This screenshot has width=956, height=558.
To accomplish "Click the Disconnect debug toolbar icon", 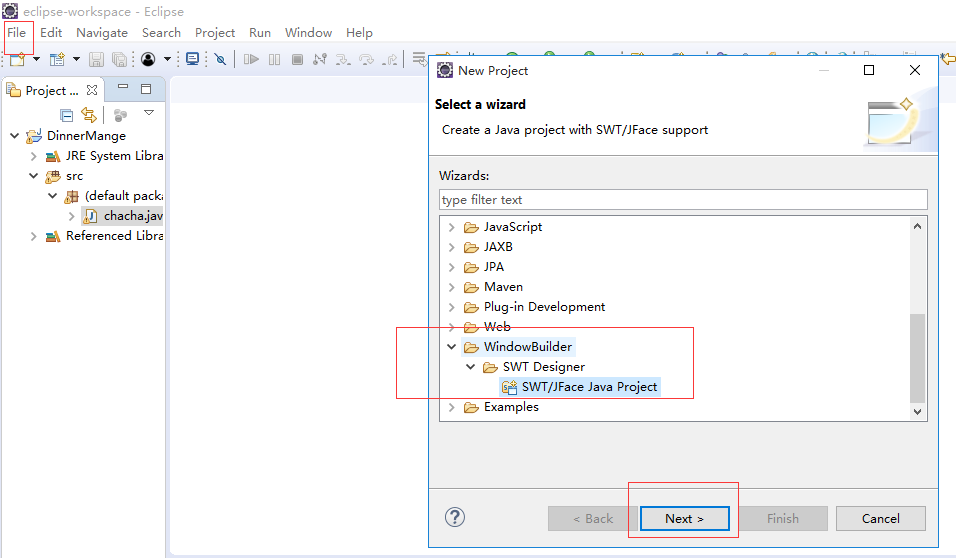I will coord(319,59).
